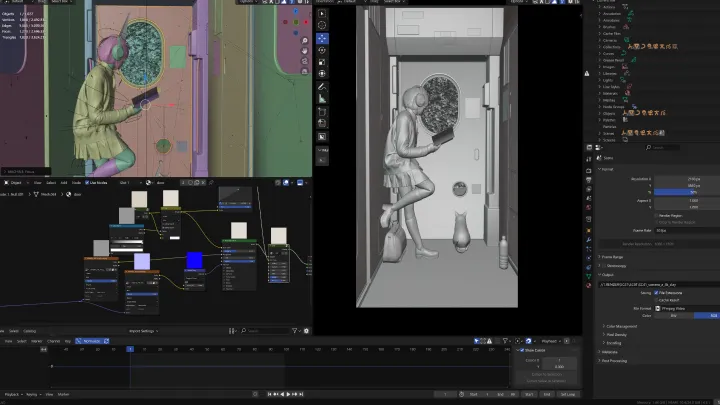
Task: Click the zoom magnifier in left viewport
Action: coord(304,41)
